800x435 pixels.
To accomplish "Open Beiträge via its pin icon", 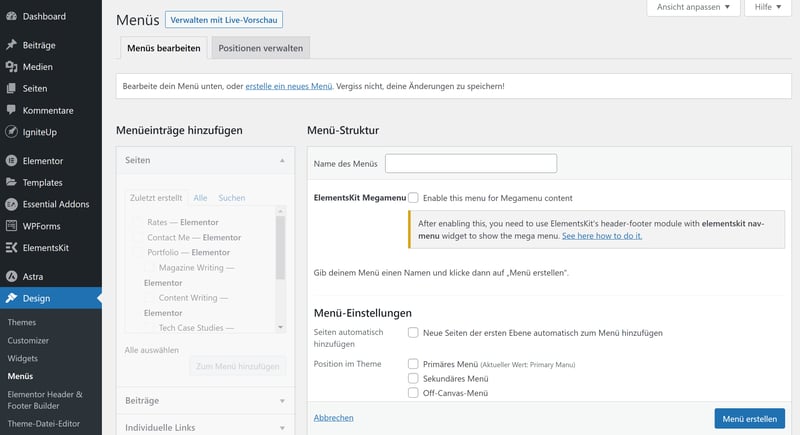I will (x=11, y=46).
